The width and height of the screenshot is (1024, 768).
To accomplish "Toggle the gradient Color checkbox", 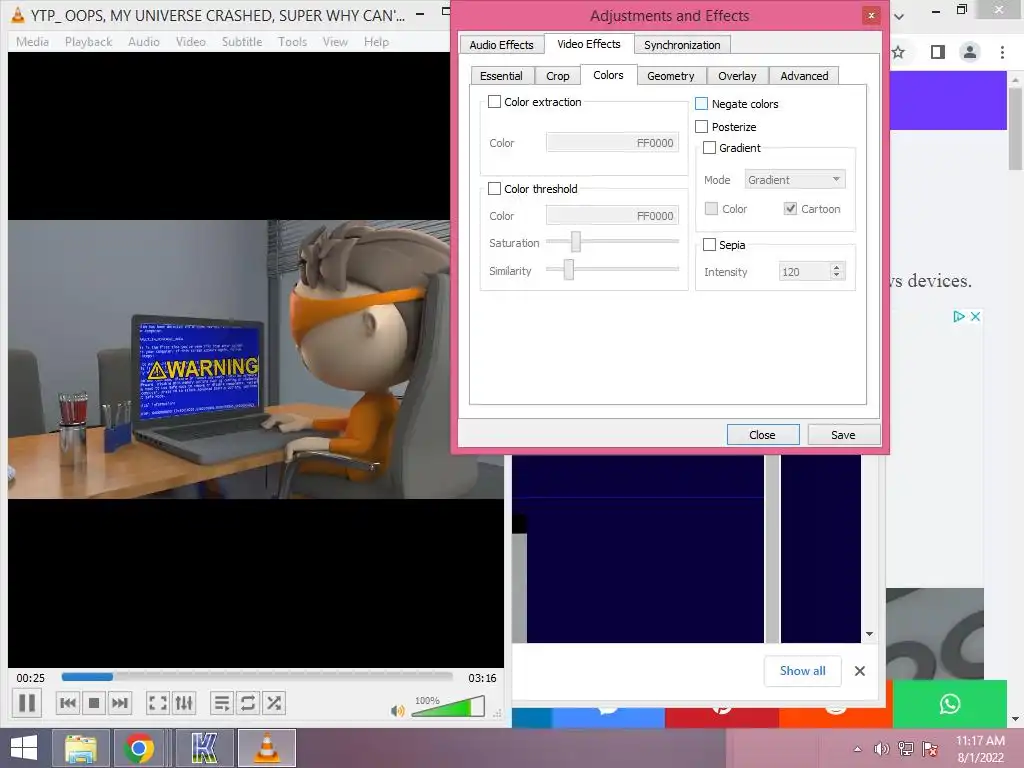I will [711, 209].
